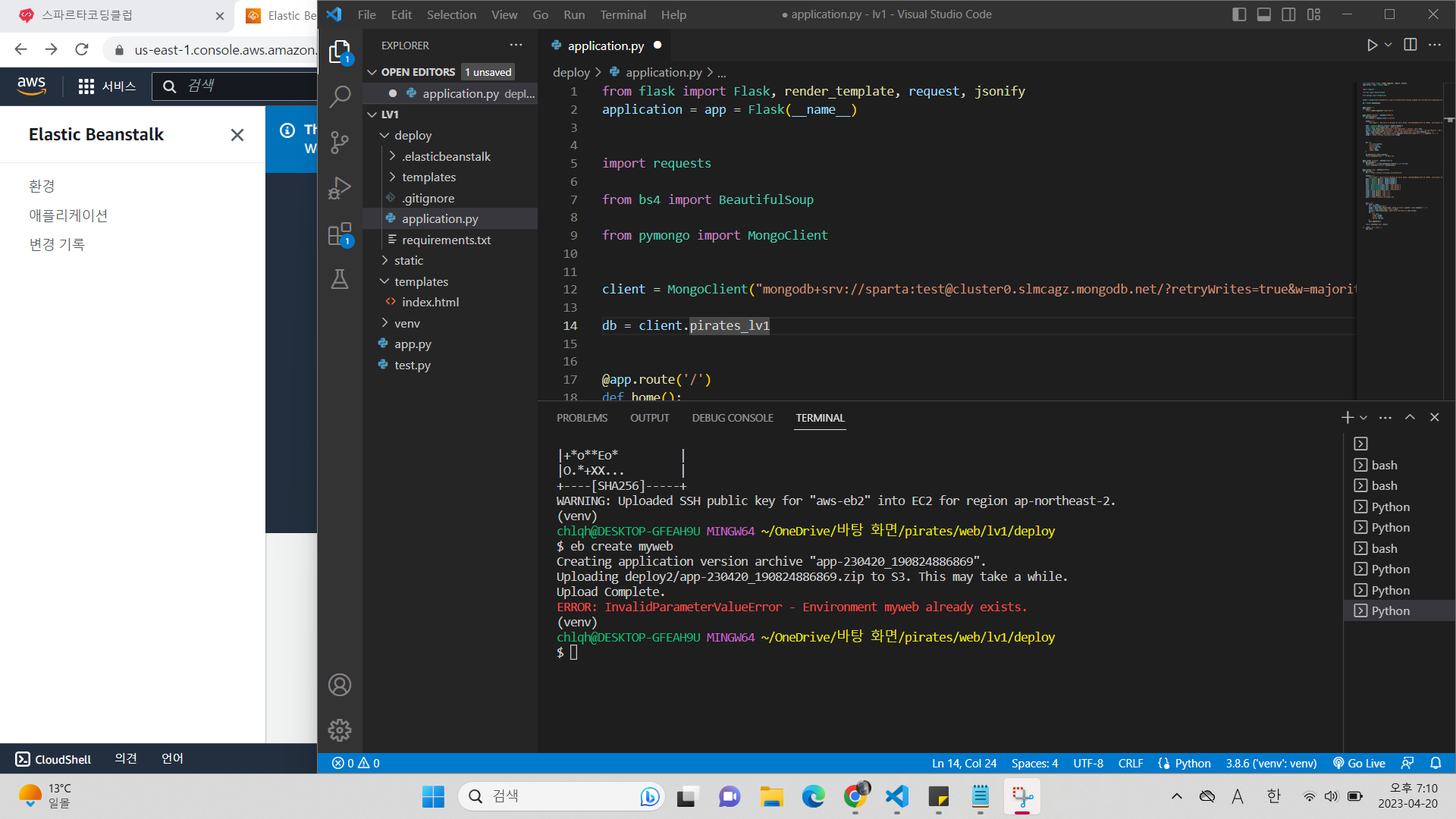The height and width of the screenshot is (819, 1456).
Task: Open Microsoft Edge from the taskbar
Action: click(814, 796)
